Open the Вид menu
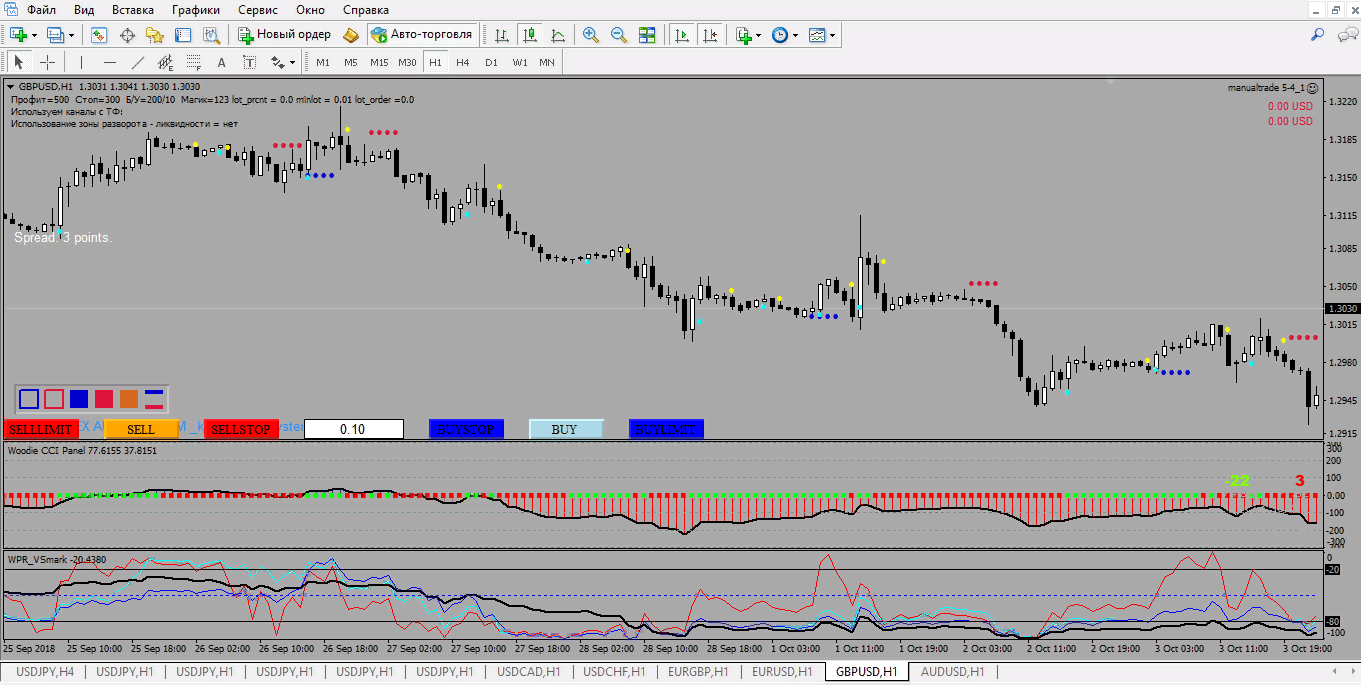This screenshot has width=1361, height=685. click(x=85, y=10)
